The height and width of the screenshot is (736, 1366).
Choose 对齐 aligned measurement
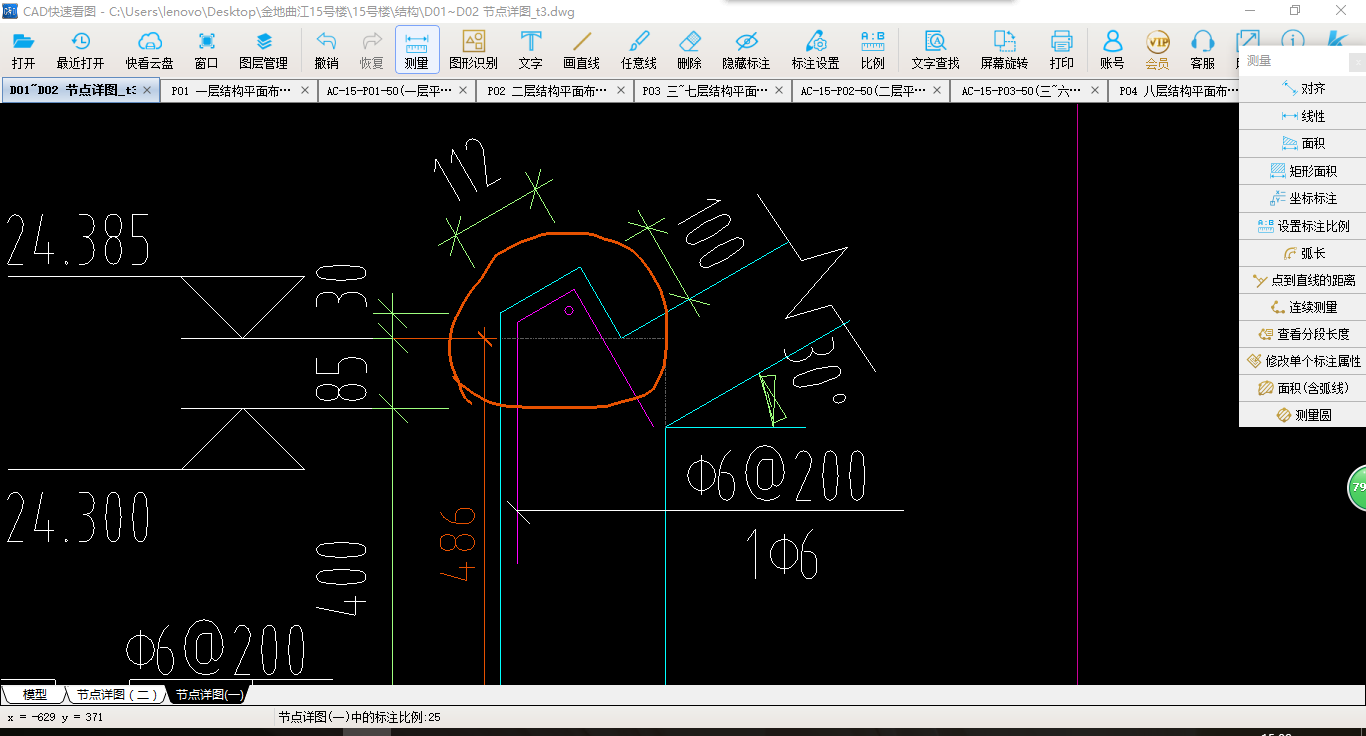pyautogui.click(x=1302, y=89)
